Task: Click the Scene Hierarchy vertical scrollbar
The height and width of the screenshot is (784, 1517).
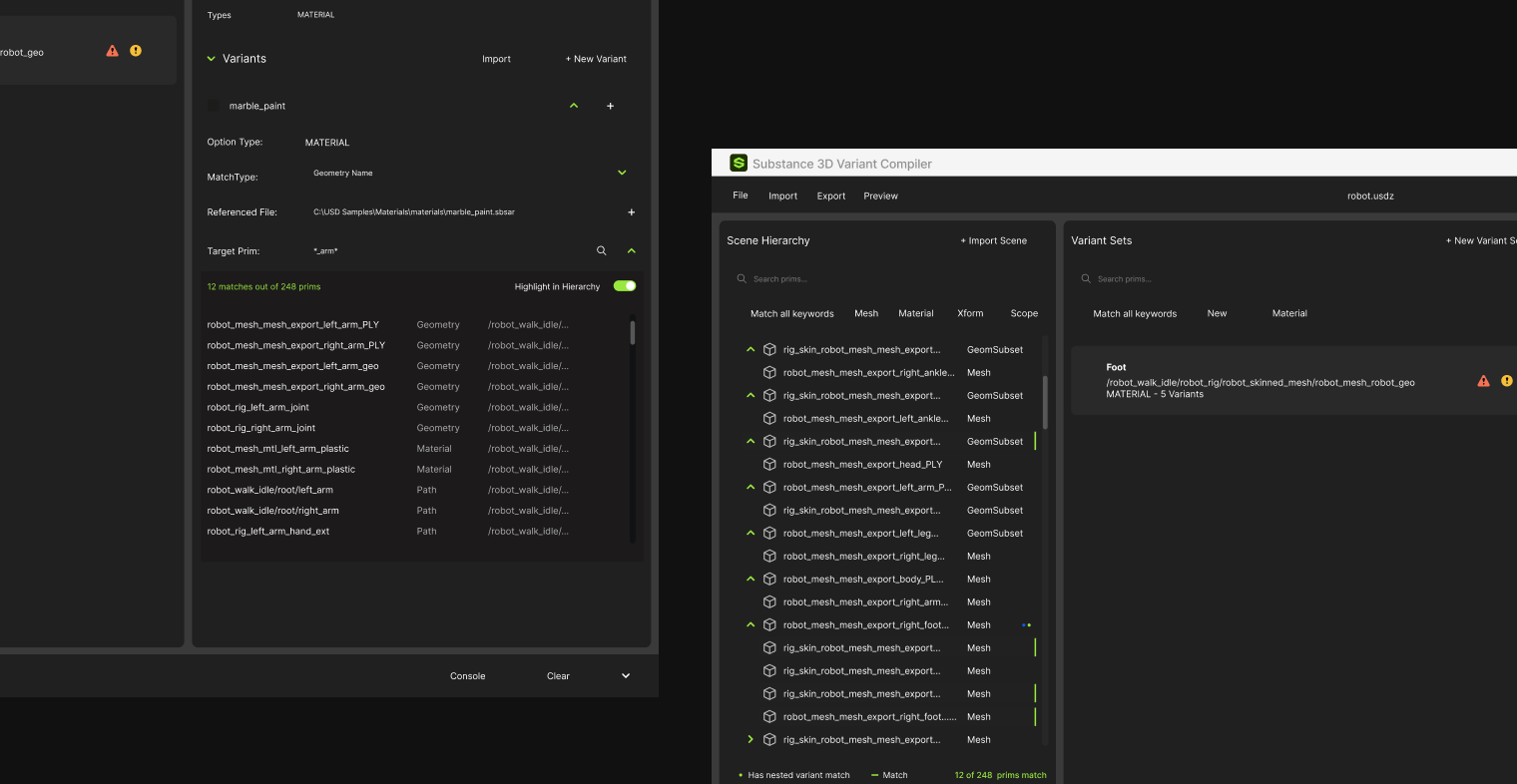Action: 1045,401
